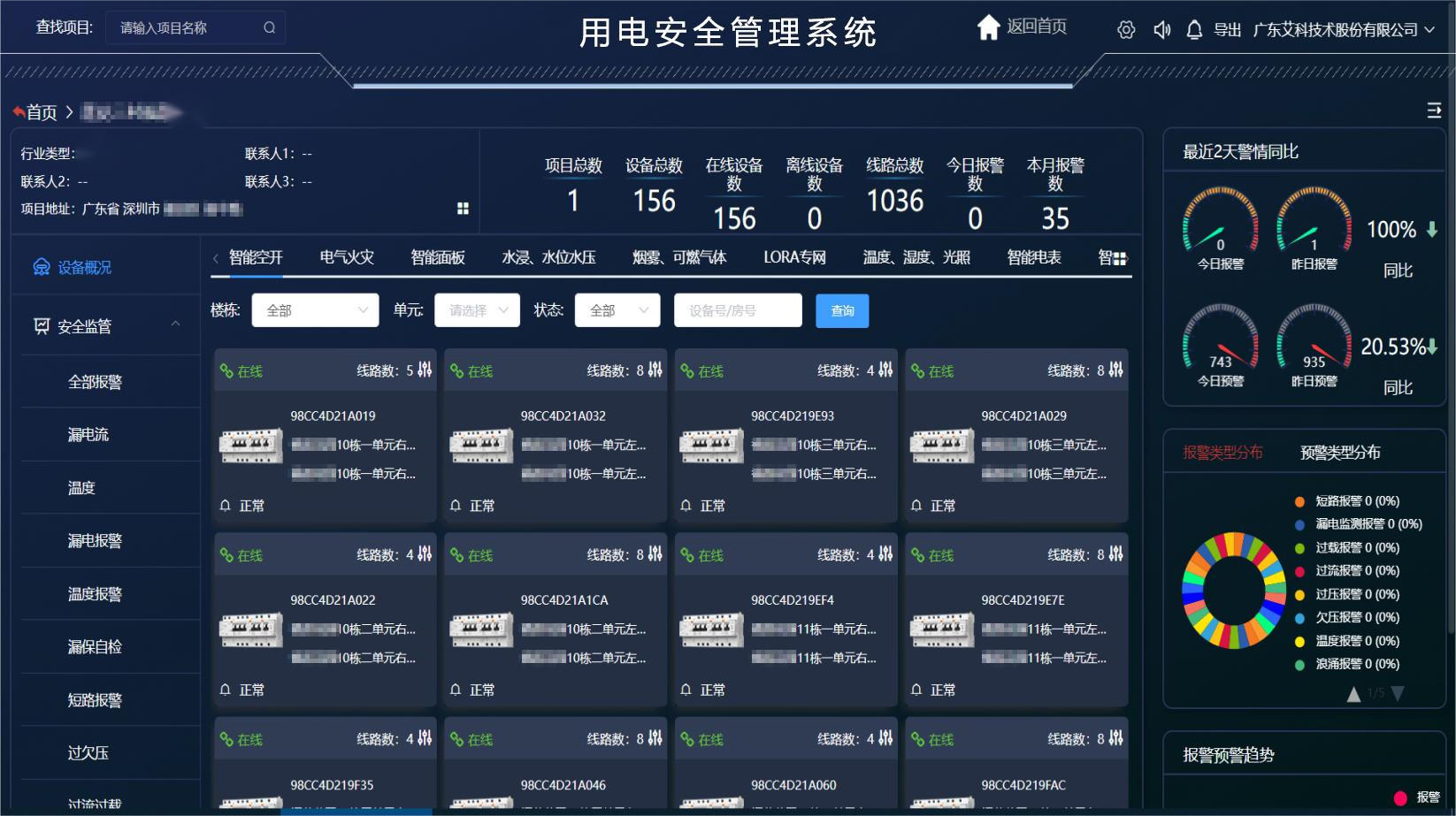The height and width of the screenshot is (816, 1456).
Task: Open the line filter icon on card 98CC4D21A019
Action: (x=425, y=370)
